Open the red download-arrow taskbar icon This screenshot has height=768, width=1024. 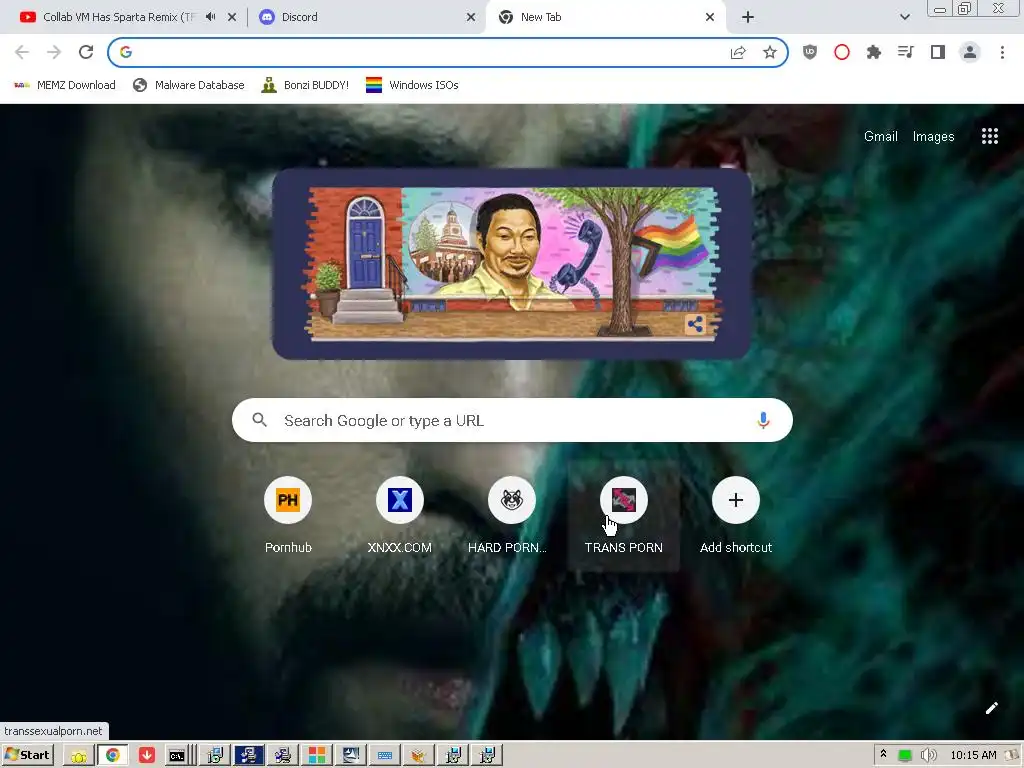tap(147, 756)
